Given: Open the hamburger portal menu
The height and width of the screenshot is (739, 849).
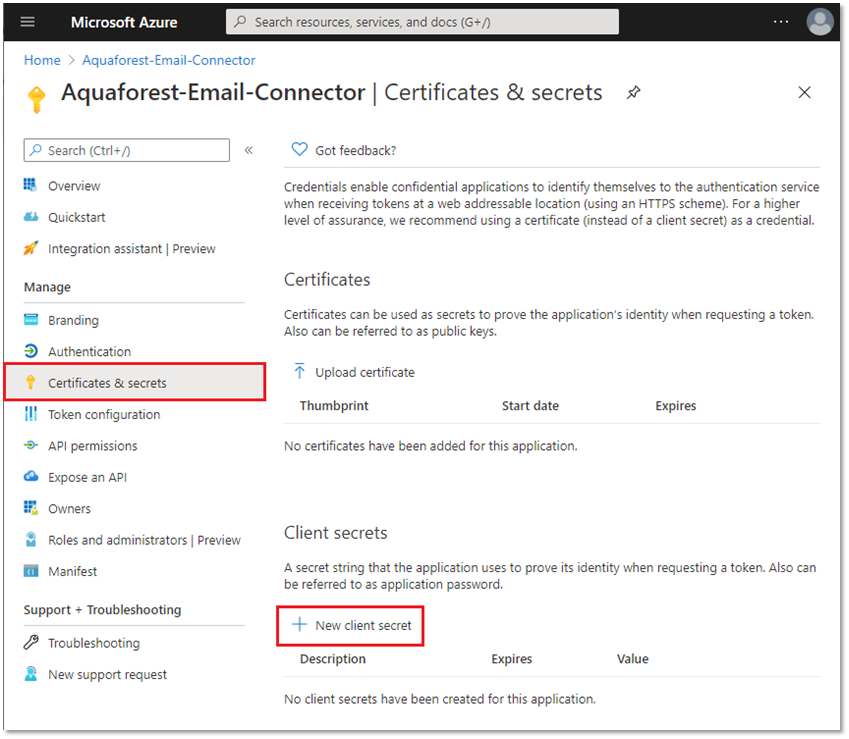Looking at the screenshot, I should pos(27,21).
